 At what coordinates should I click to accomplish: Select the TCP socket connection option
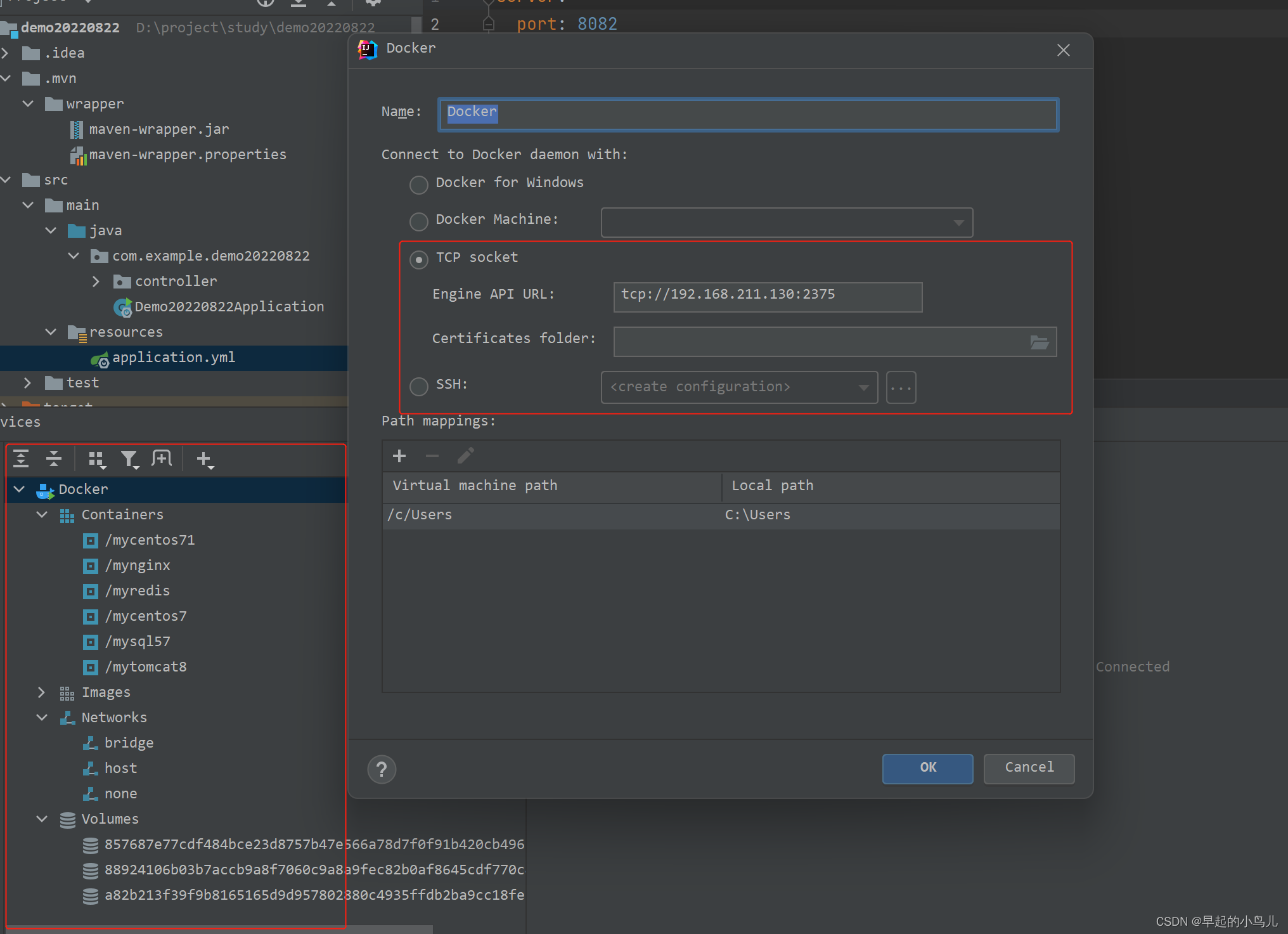418,259
